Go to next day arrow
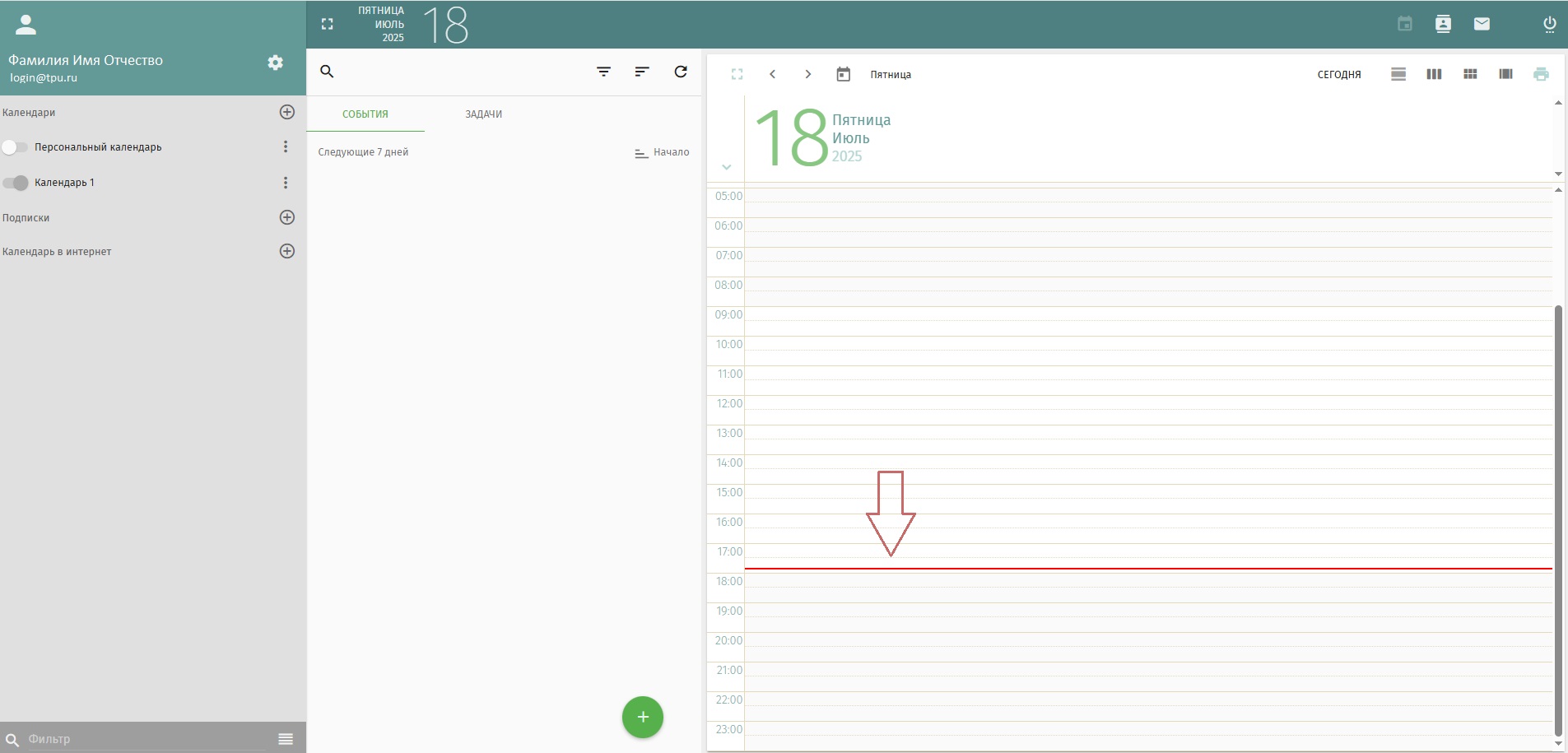This screenshot has width=1568, height=753. tap(807, 74)
